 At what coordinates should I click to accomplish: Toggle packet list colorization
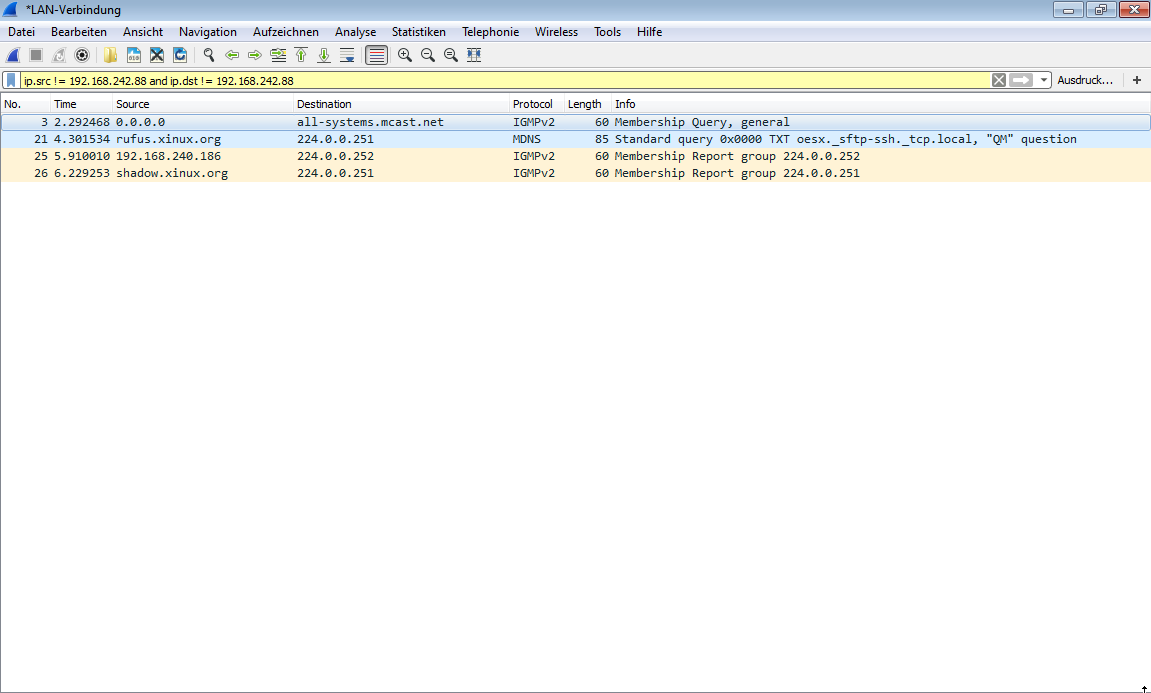[x=375, y=55]
